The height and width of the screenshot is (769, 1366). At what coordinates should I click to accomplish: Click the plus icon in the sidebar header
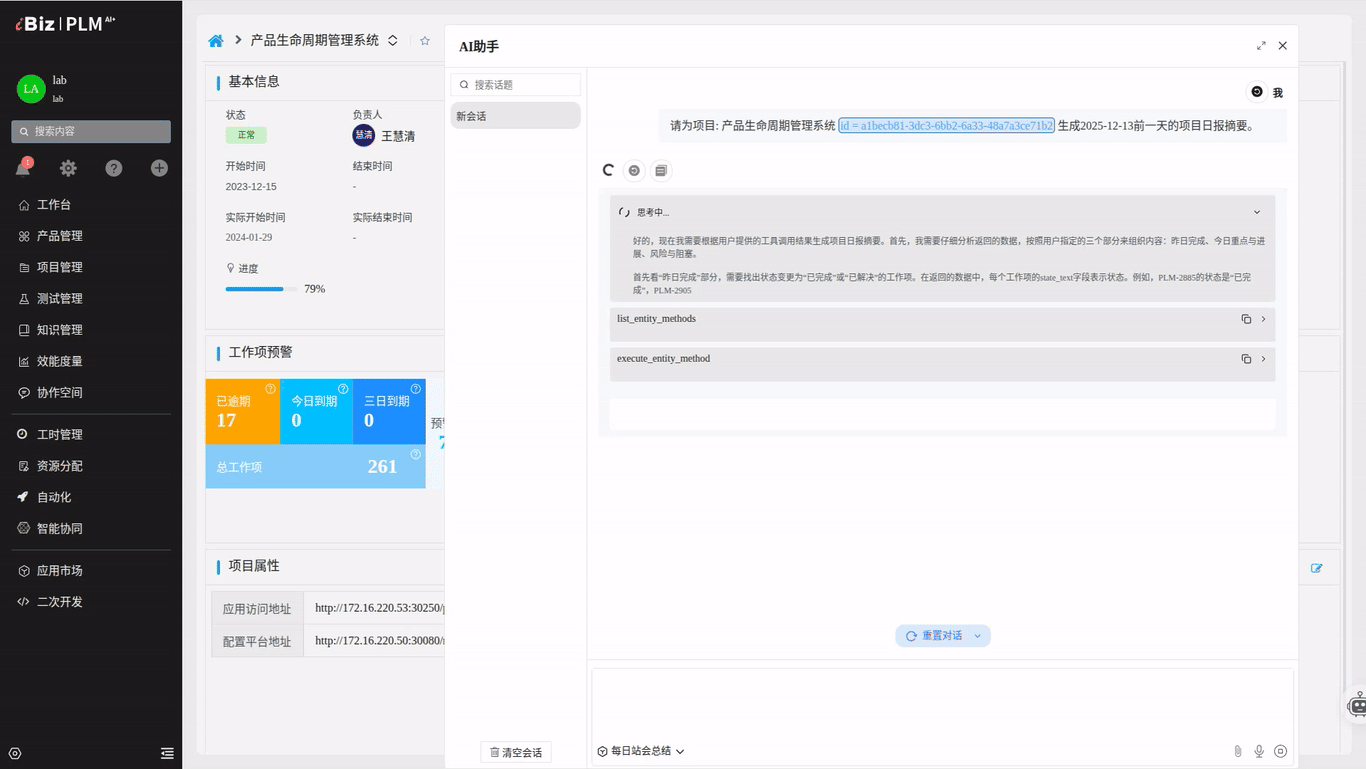[158, 167]
